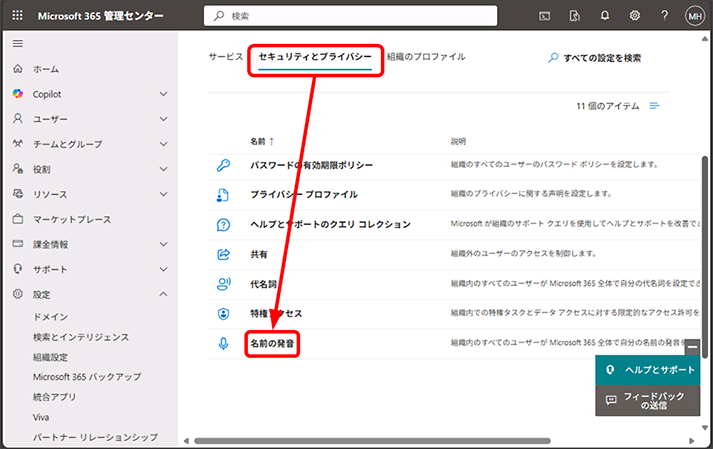
Task: Sort by 名前 column header
Action: click(x=262, y=141)
